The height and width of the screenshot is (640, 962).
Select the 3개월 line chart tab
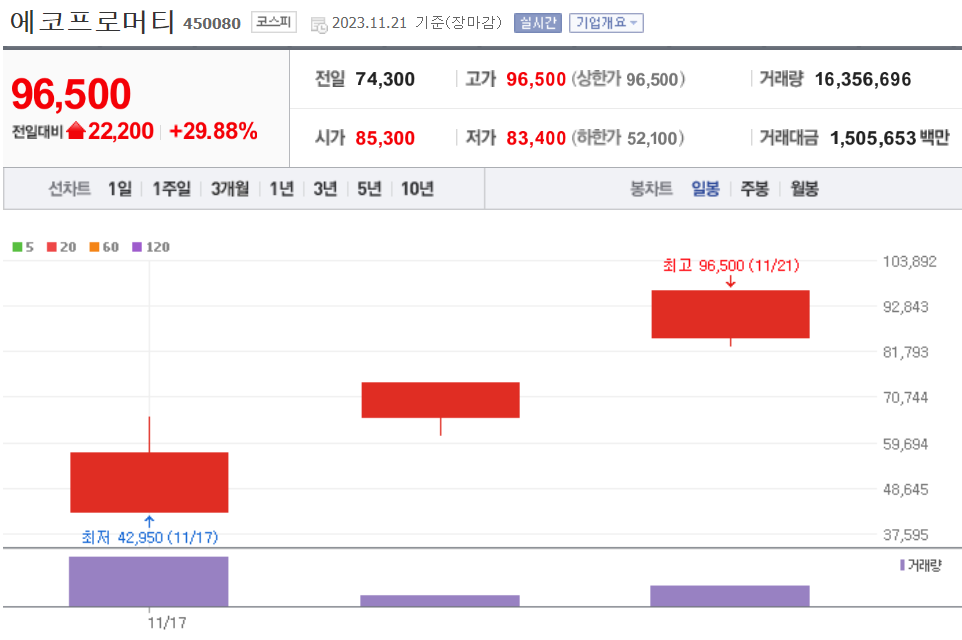[x=230, y=188]
